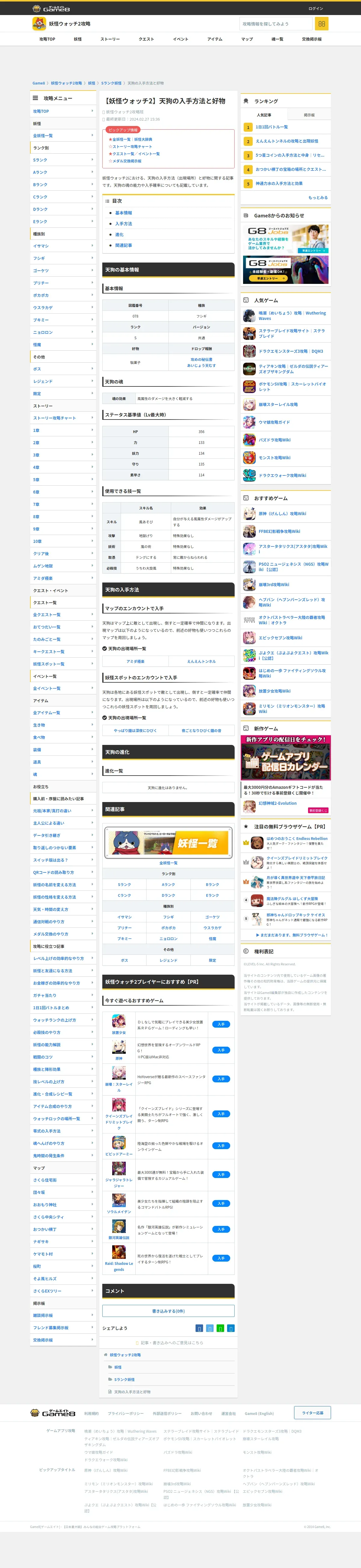Screen dimensions: 361x1568
Task: Click the ドラクエウォーク攻略Wiki icon
Action: [249, 475]
